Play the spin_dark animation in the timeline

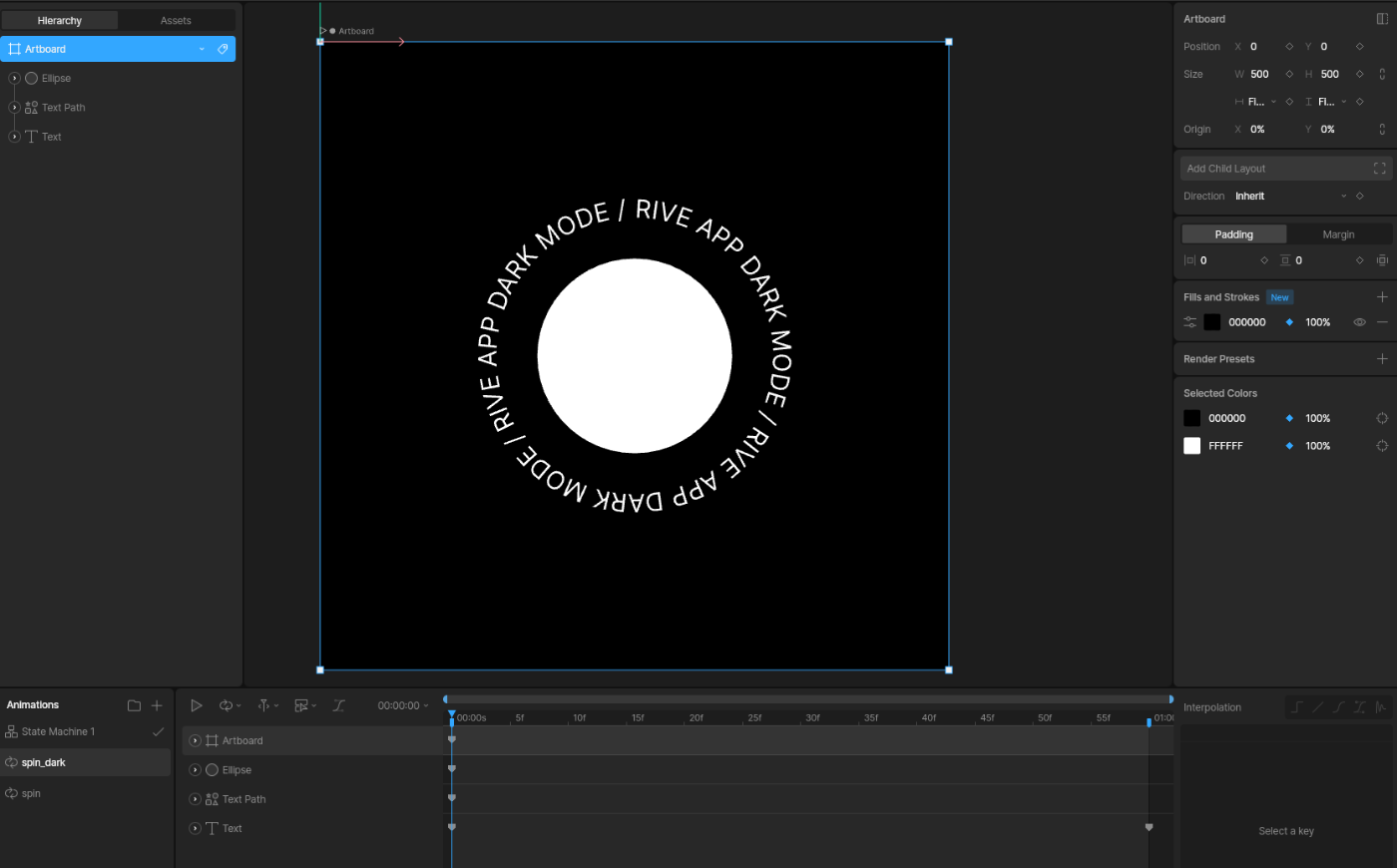(197, 705)
